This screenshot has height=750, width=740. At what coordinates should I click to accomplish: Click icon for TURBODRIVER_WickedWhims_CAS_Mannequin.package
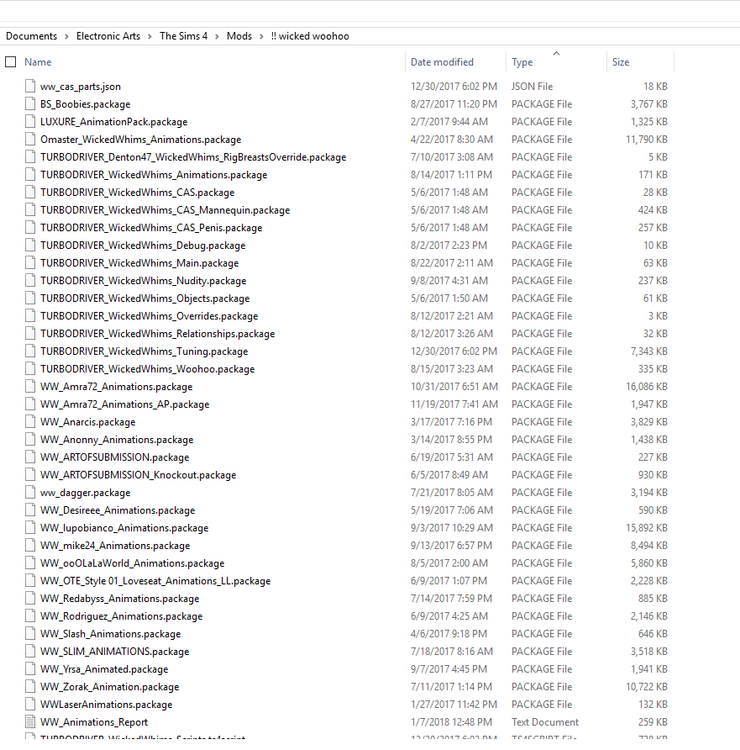click(30, 210)
